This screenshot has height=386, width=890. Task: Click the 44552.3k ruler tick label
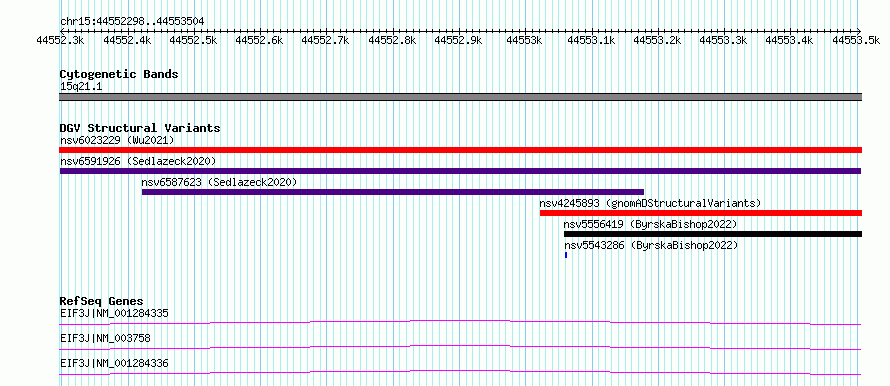[x=60, y=40]
